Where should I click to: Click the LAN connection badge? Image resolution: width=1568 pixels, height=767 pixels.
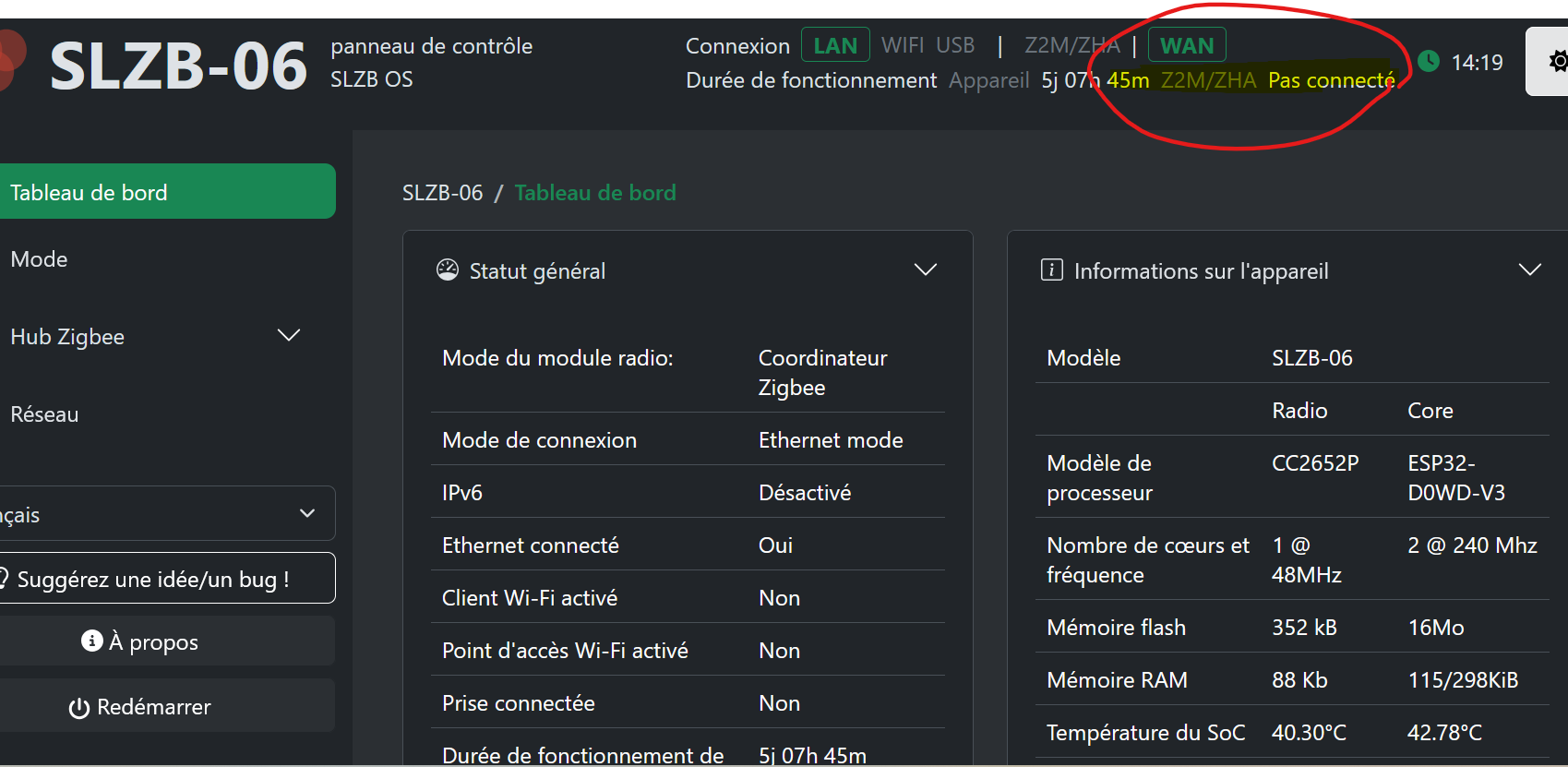click(835, 45)
